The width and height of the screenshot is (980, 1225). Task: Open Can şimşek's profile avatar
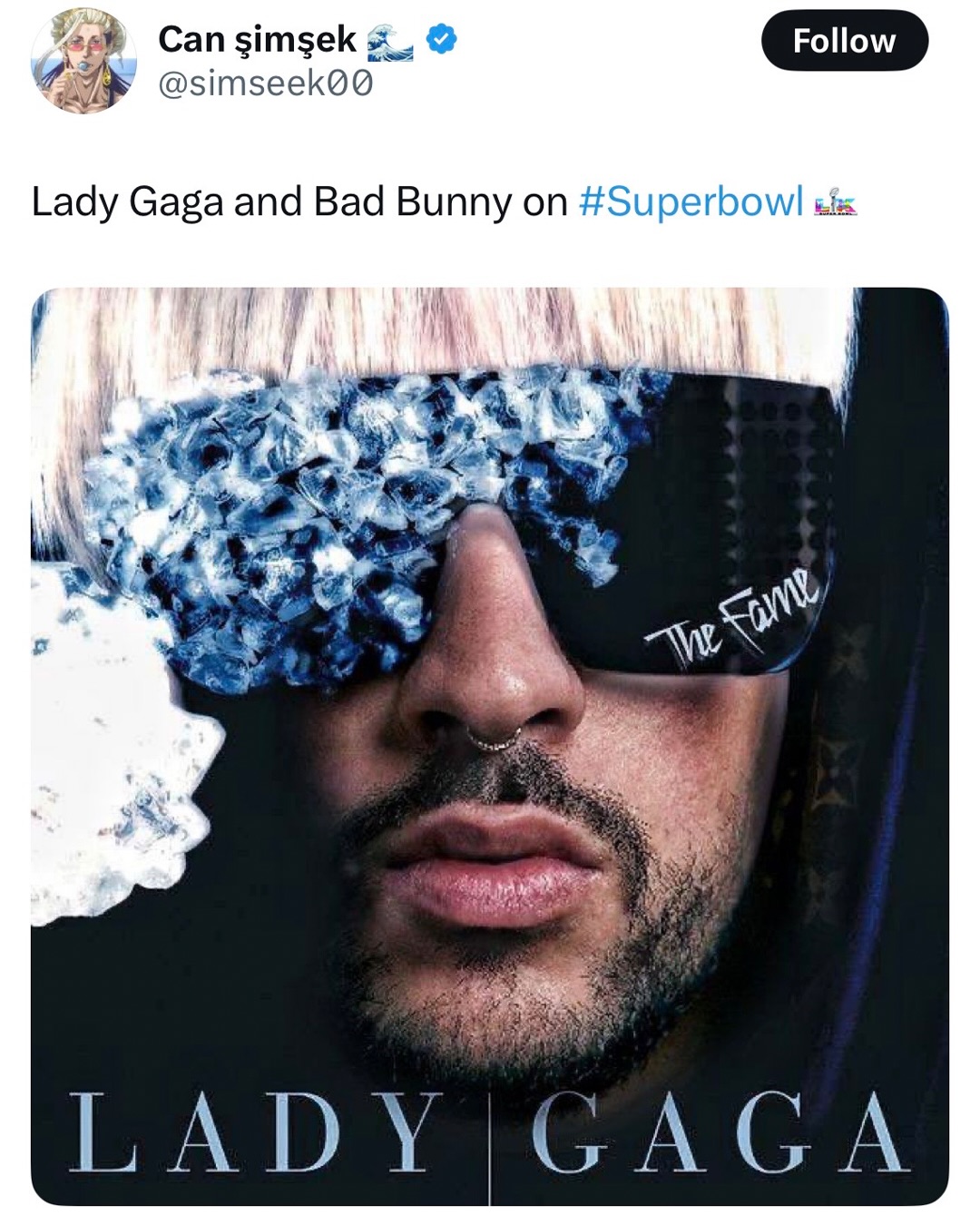coord(83,62)
